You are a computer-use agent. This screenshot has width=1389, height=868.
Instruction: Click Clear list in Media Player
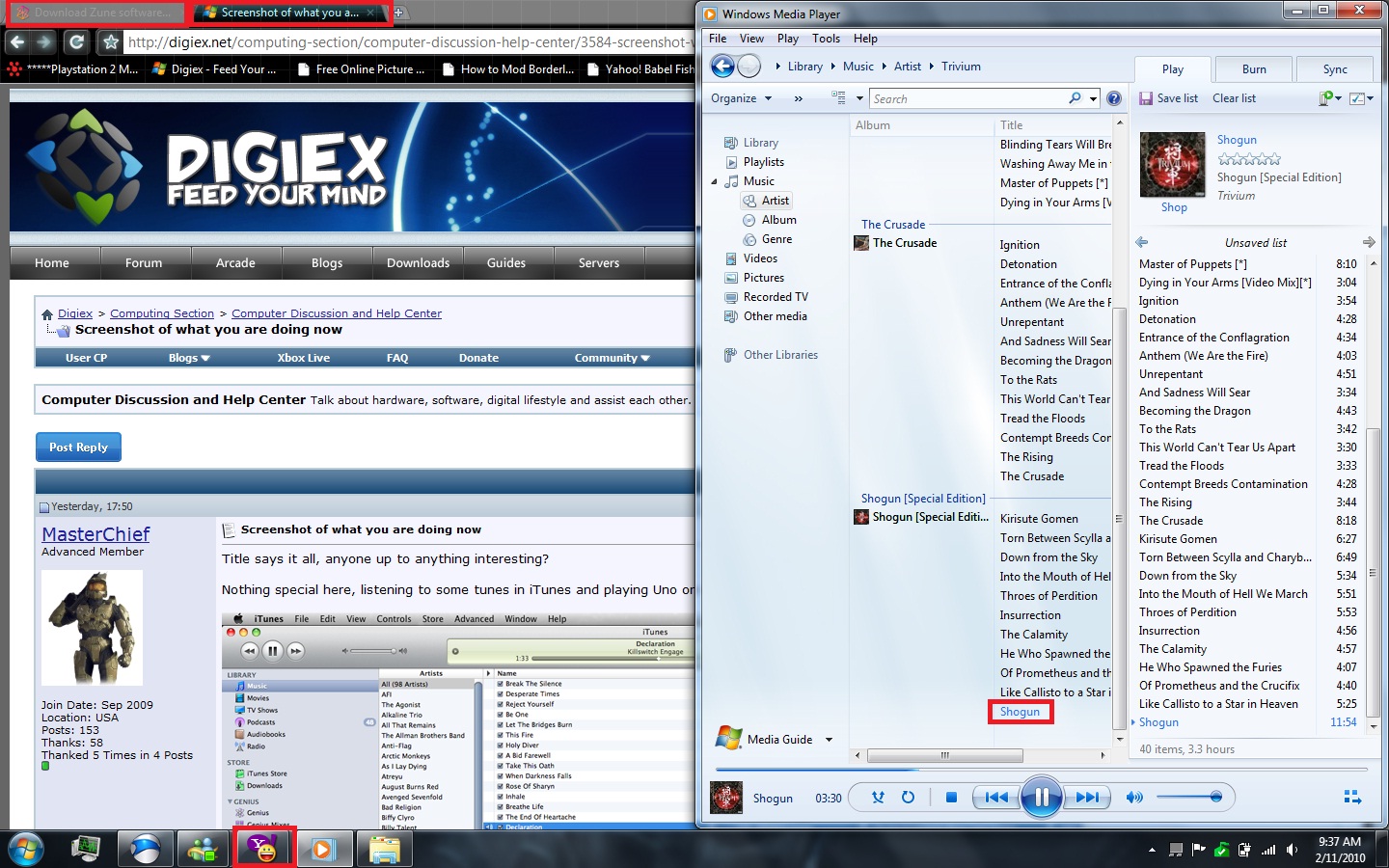pyautogui.click(x=1234, y=98)
